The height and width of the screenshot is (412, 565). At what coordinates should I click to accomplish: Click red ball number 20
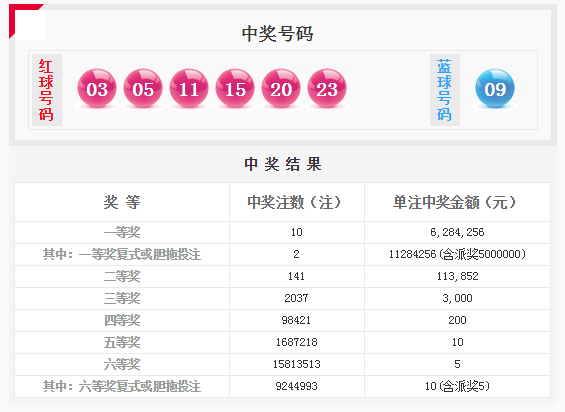281,88
